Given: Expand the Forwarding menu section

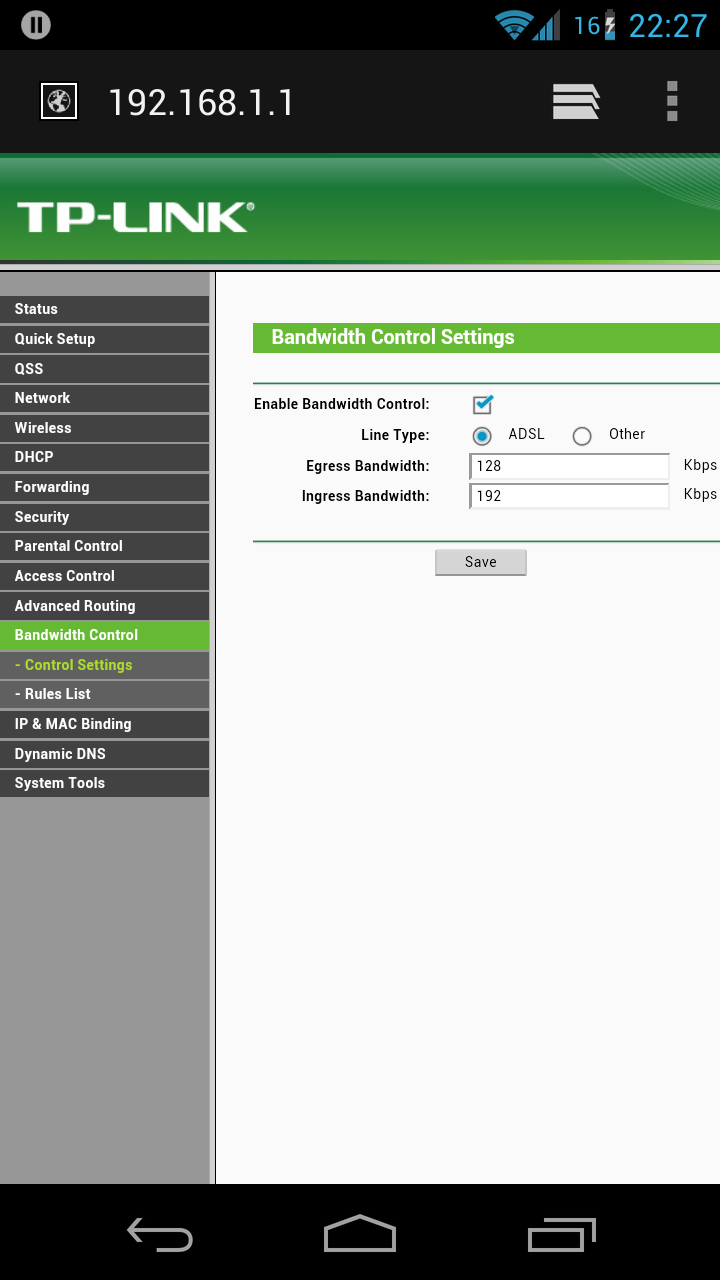Looking at the screenshot, I should click(x=104, y=487).
